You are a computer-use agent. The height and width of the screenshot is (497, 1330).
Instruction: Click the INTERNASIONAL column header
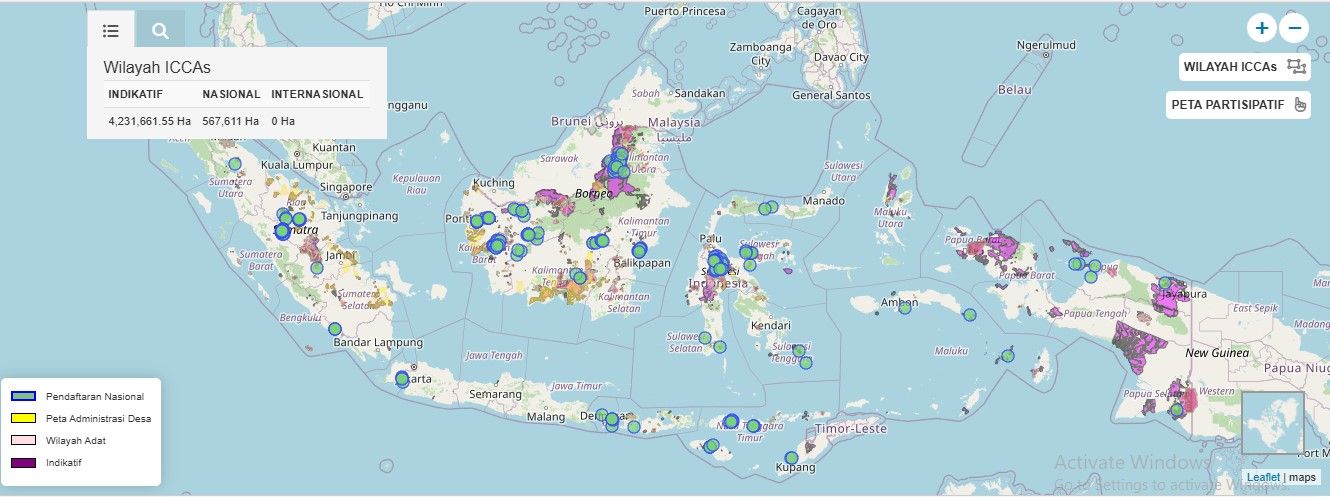click(317, 94)
